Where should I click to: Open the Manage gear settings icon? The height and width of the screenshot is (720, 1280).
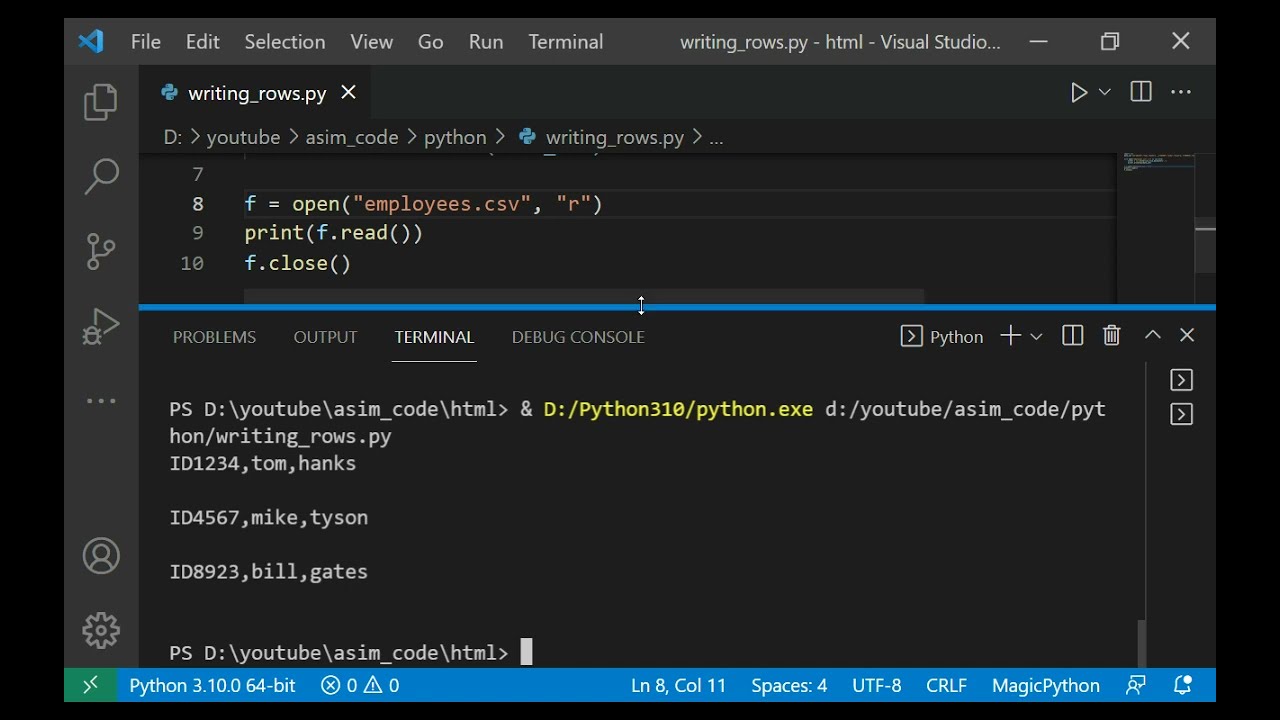click(101, 630)
